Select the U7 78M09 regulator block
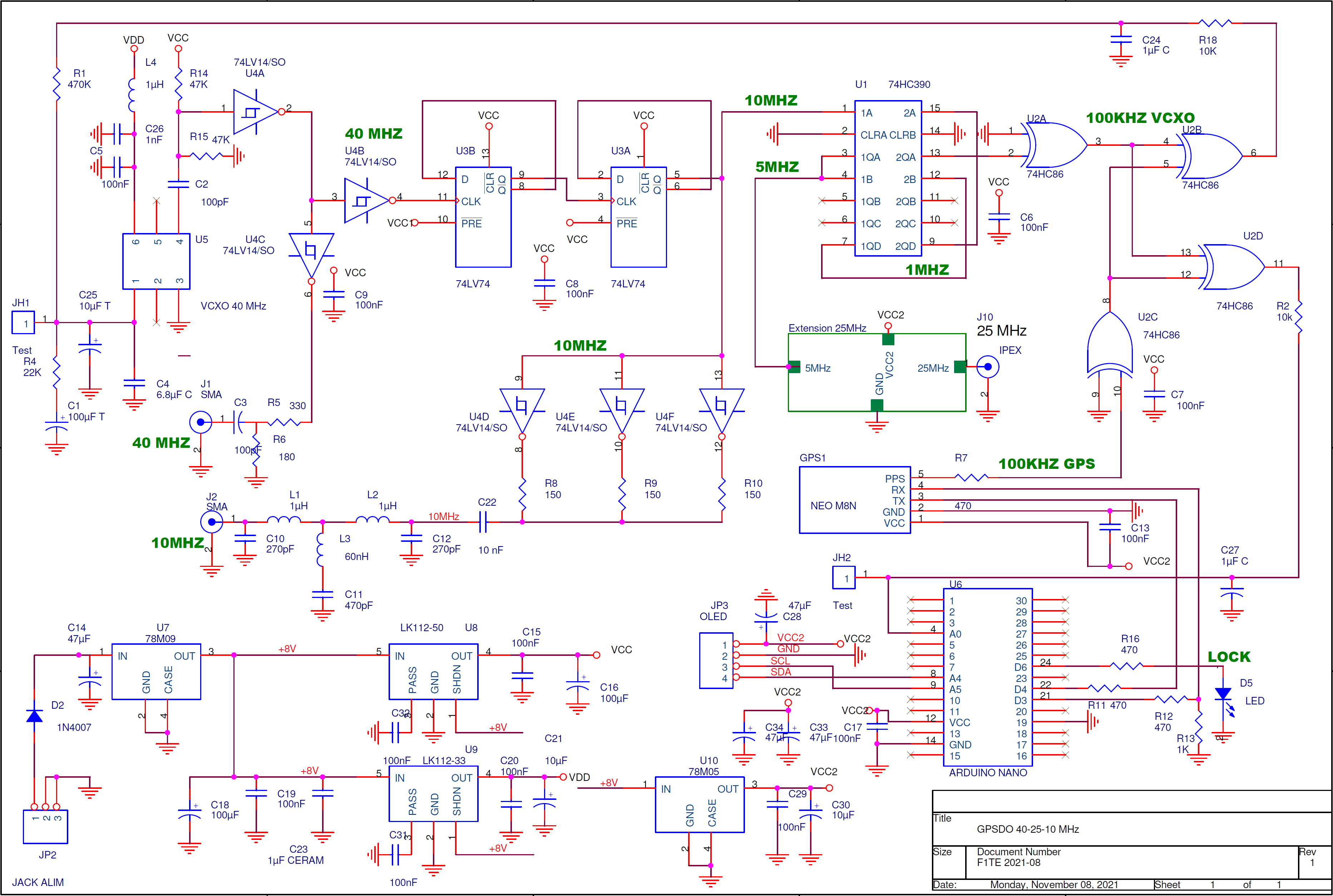This screenshot has width=1333, height=896. point(156,672)
